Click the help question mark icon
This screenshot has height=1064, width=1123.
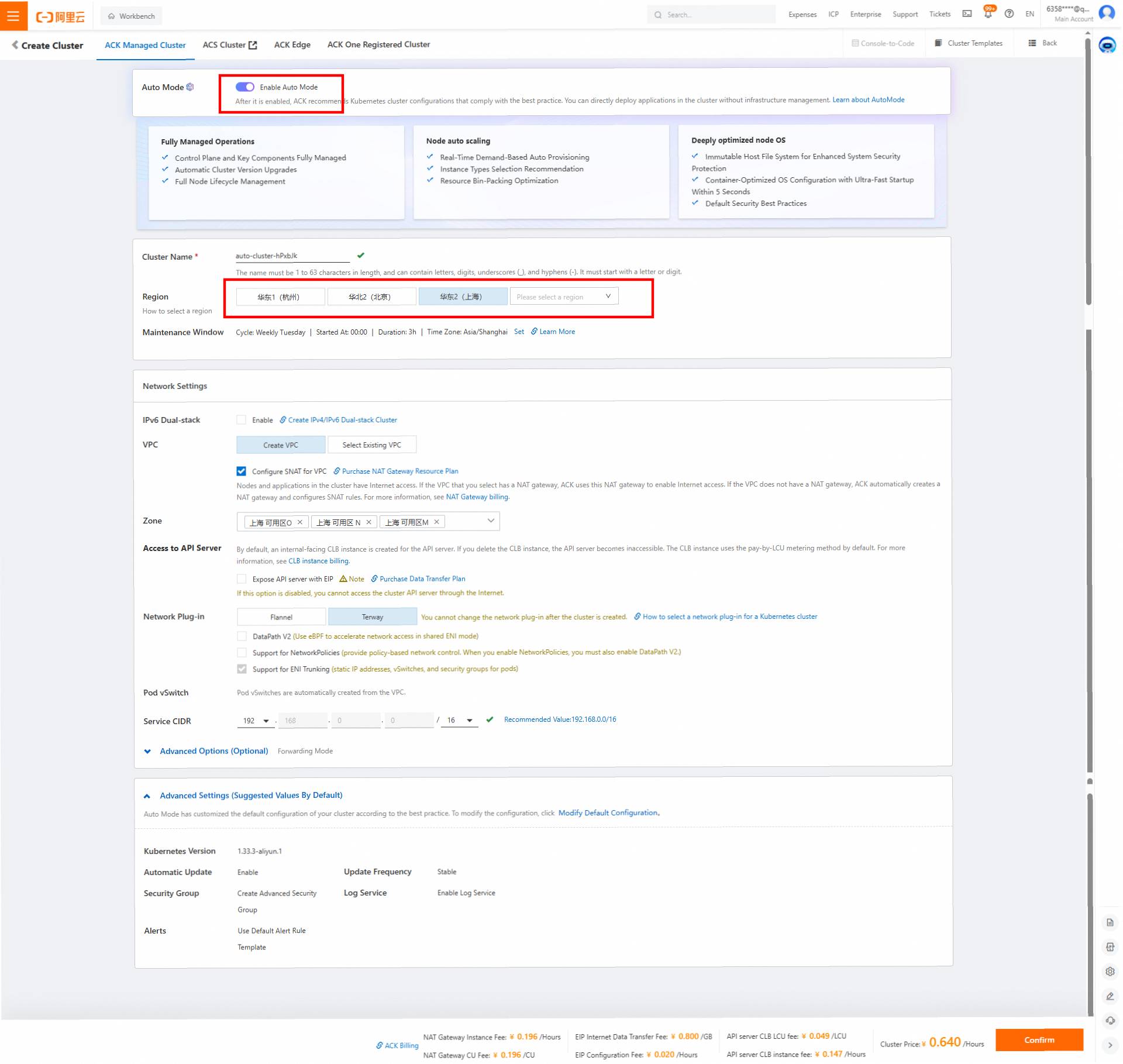(1009, 14)
